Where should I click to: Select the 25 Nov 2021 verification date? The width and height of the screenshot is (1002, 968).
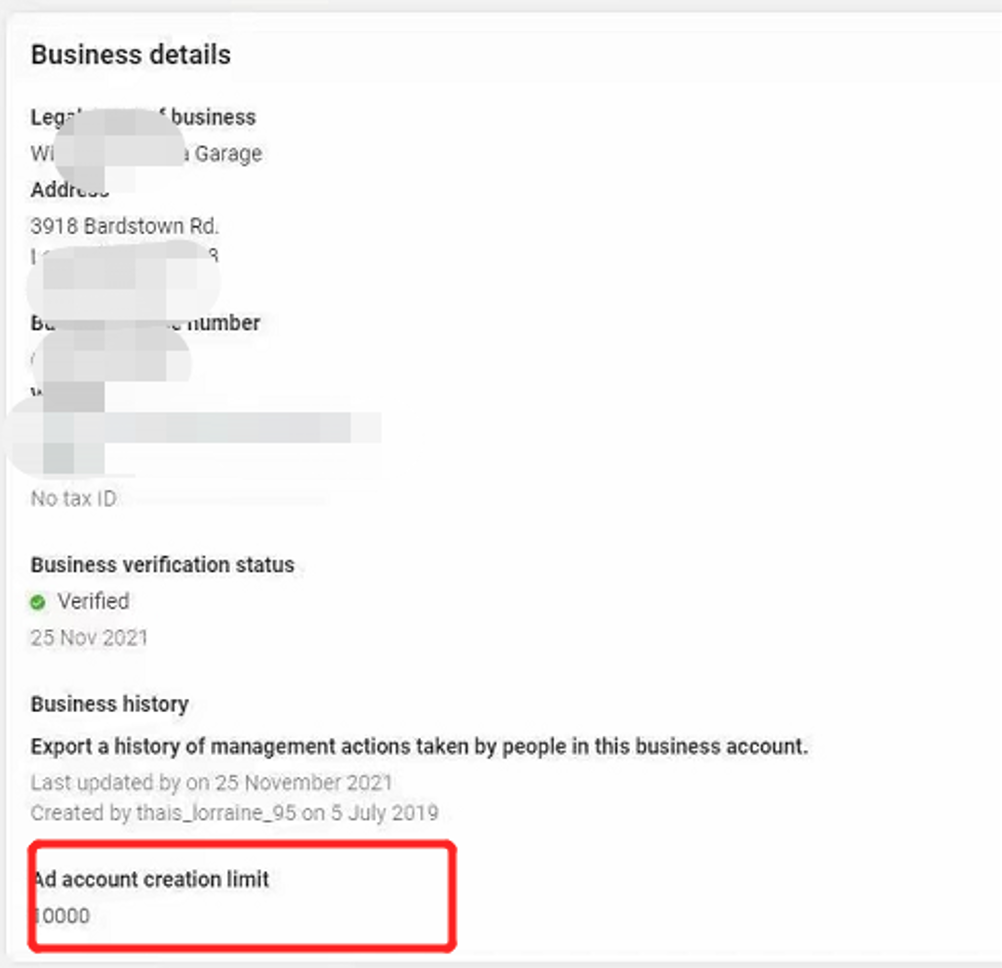click(89, 638)
